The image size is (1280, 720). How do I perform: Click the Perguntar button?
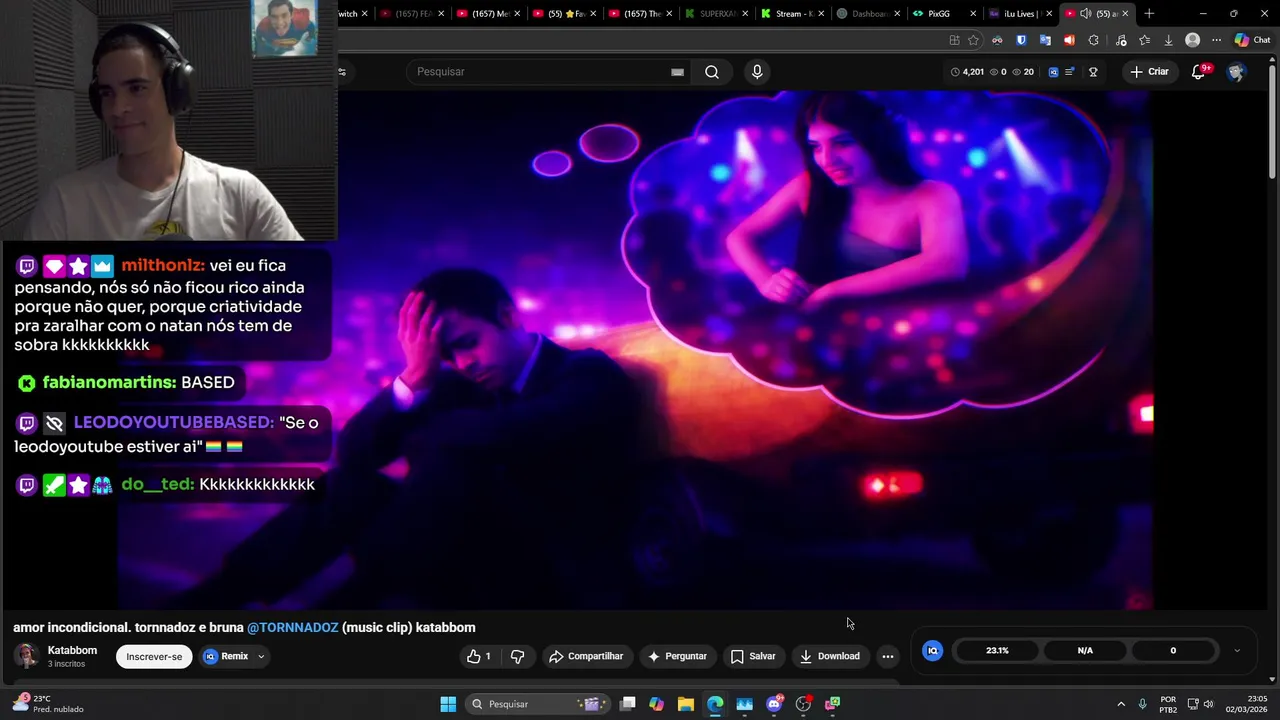coord(677,656)
